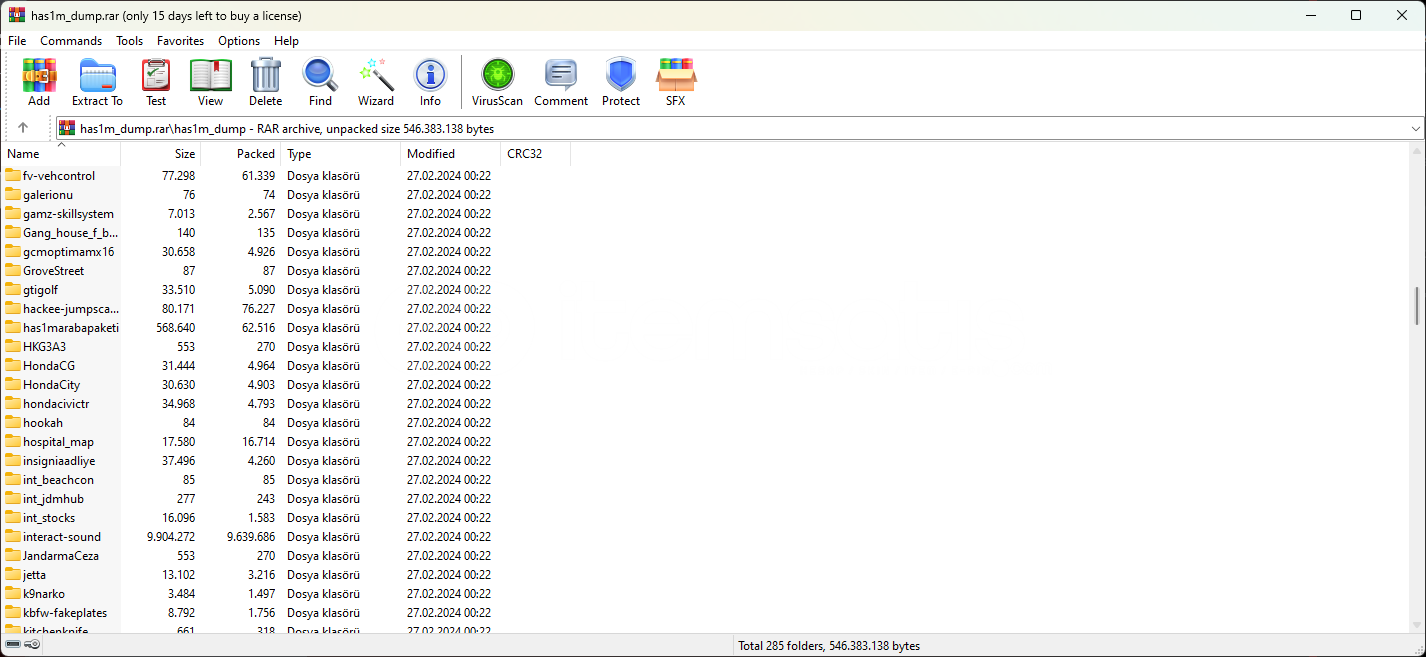Open the Extract To tool
The height and width of the screenshot is (657, 1426).
97,80
